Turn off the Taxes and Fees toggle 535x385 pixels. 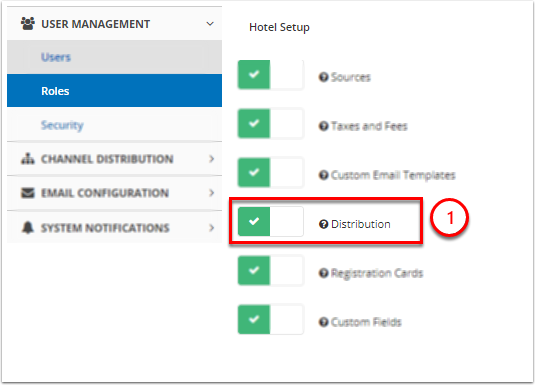tap(271, 123)
